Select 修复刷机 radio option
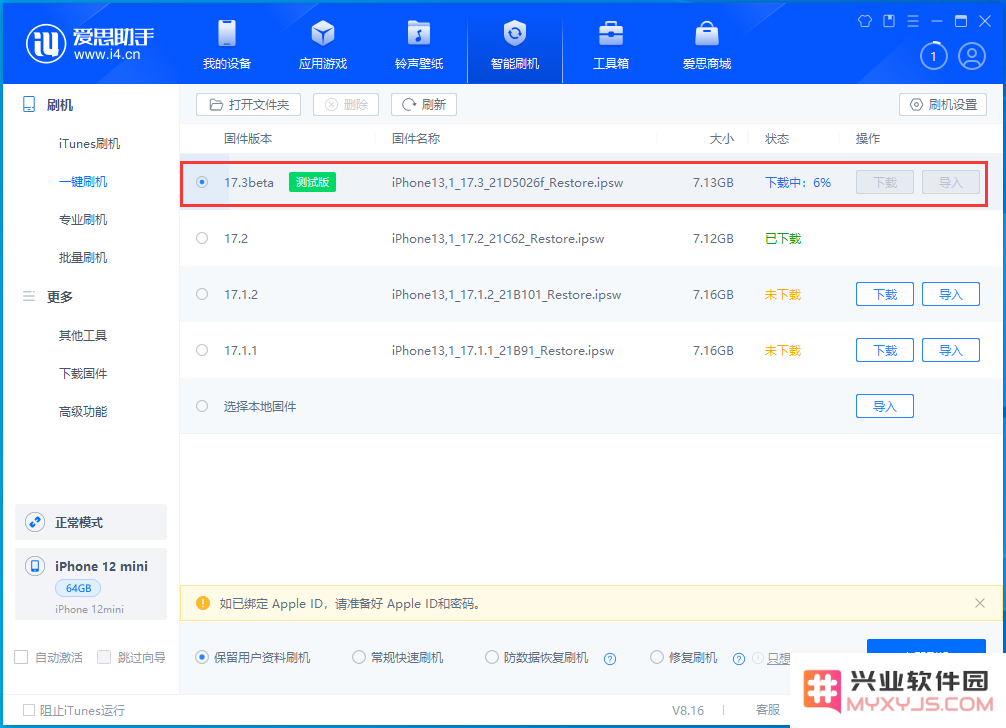The image size is (1006, 728). coord(656,657)
